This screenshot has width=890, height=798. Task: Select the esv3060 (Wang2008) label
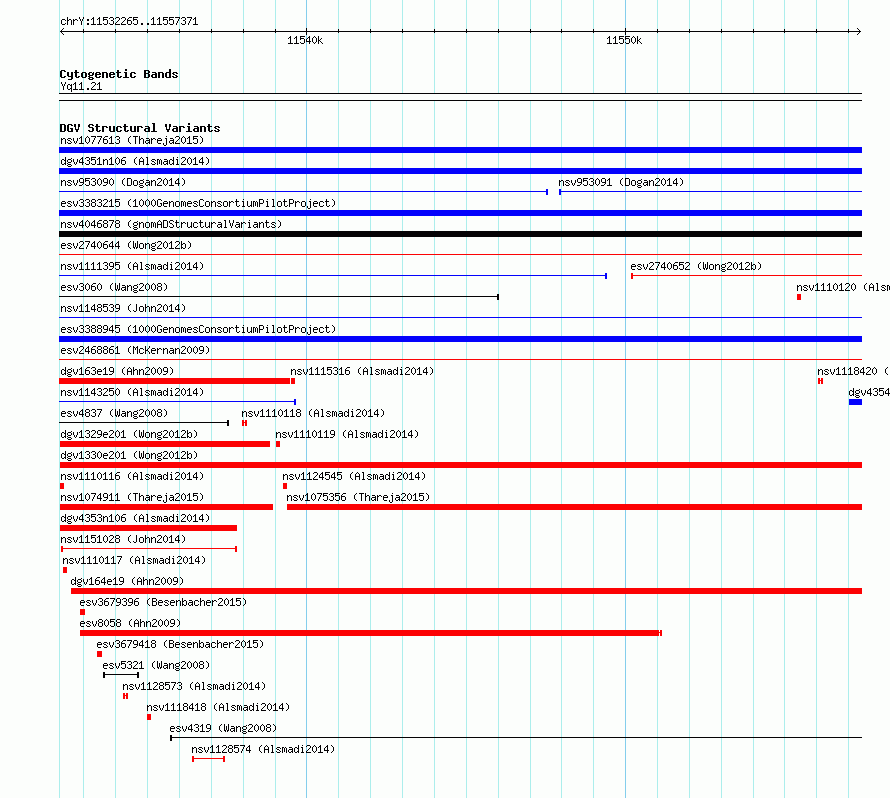(114, 287)
